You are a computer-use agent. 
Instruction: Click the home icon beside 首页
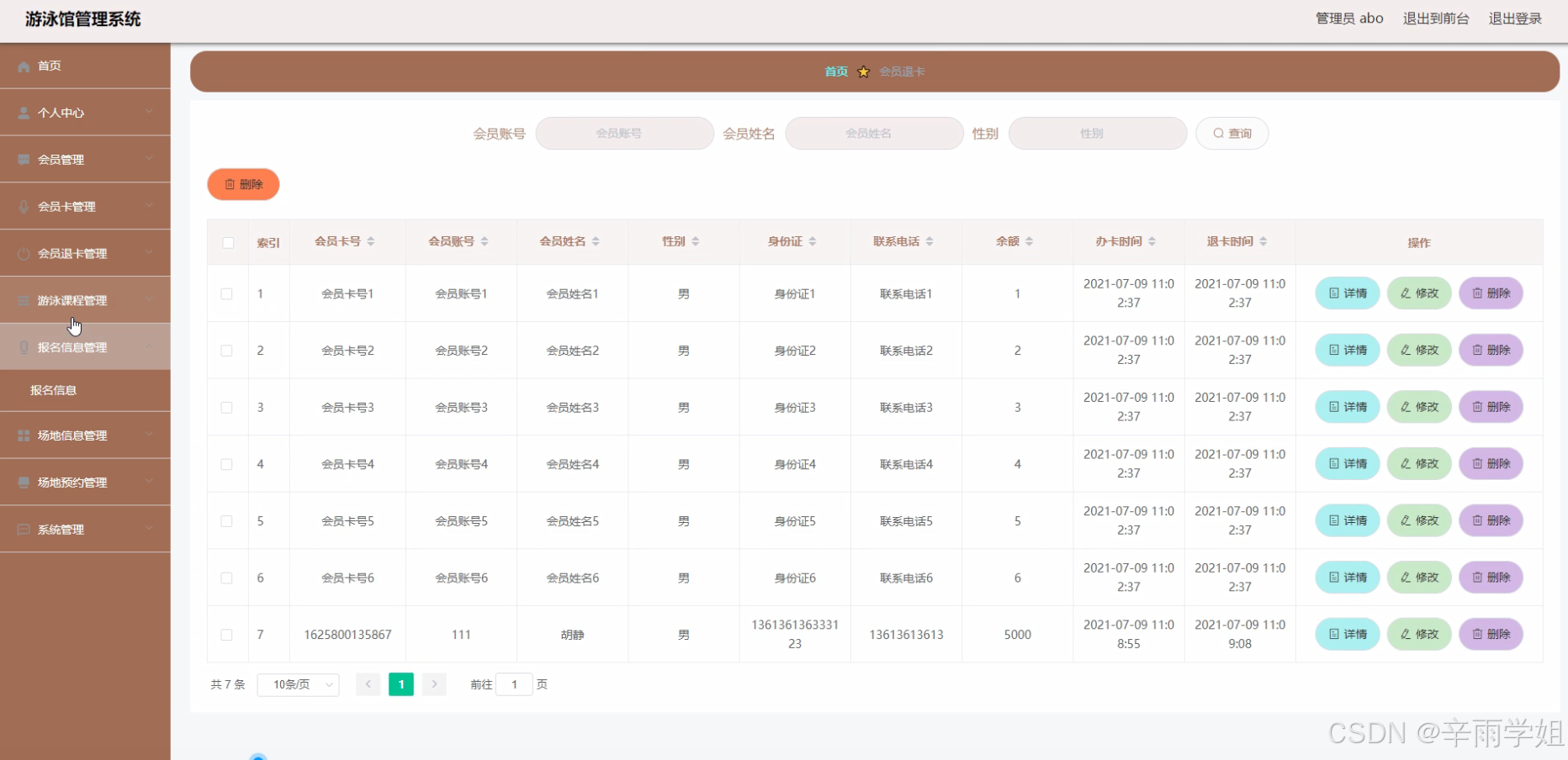tap(24, 66)
